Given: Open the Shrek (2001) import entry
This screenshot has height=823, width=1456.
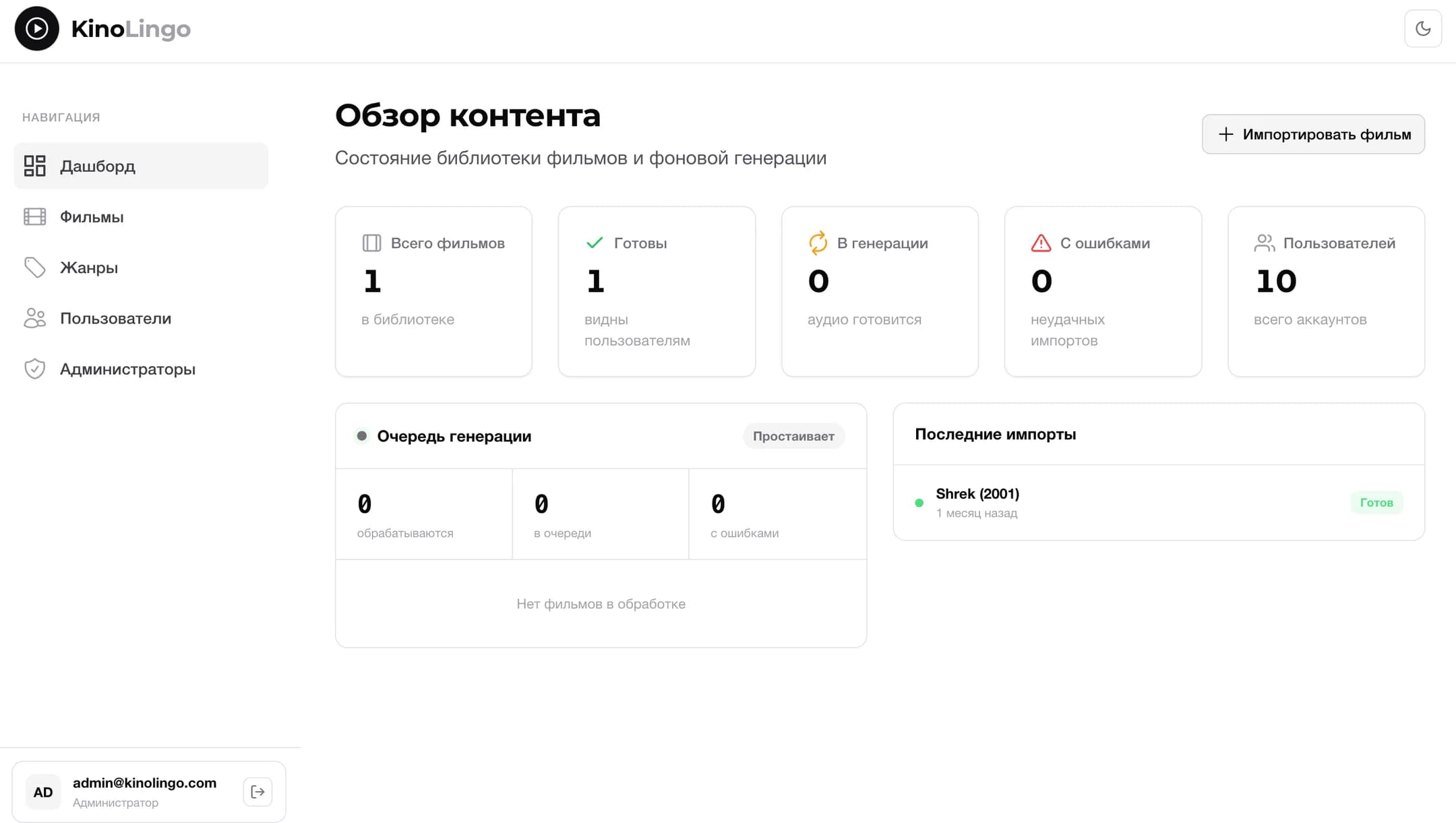Looking at the screenshot, I should [x=1159, y=503].
